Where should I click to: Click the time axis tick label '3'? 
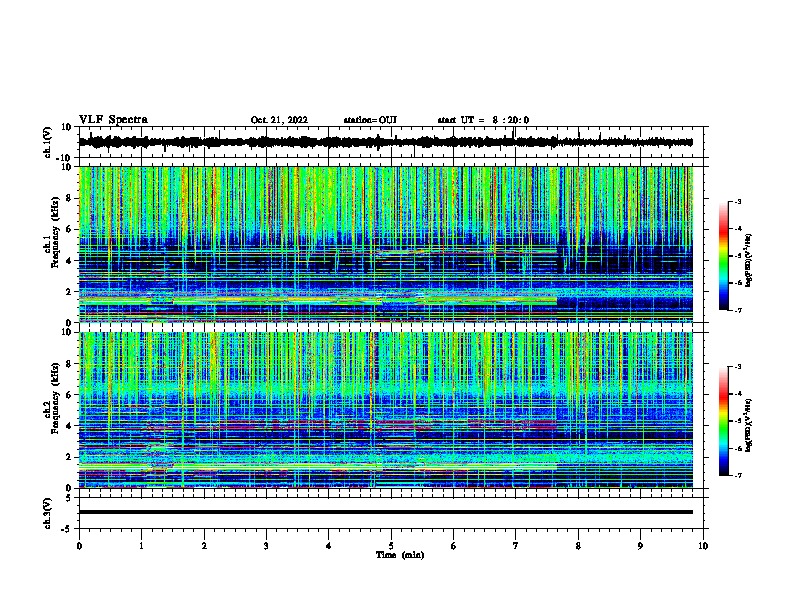pyautogui.click(x=266, y=546)
